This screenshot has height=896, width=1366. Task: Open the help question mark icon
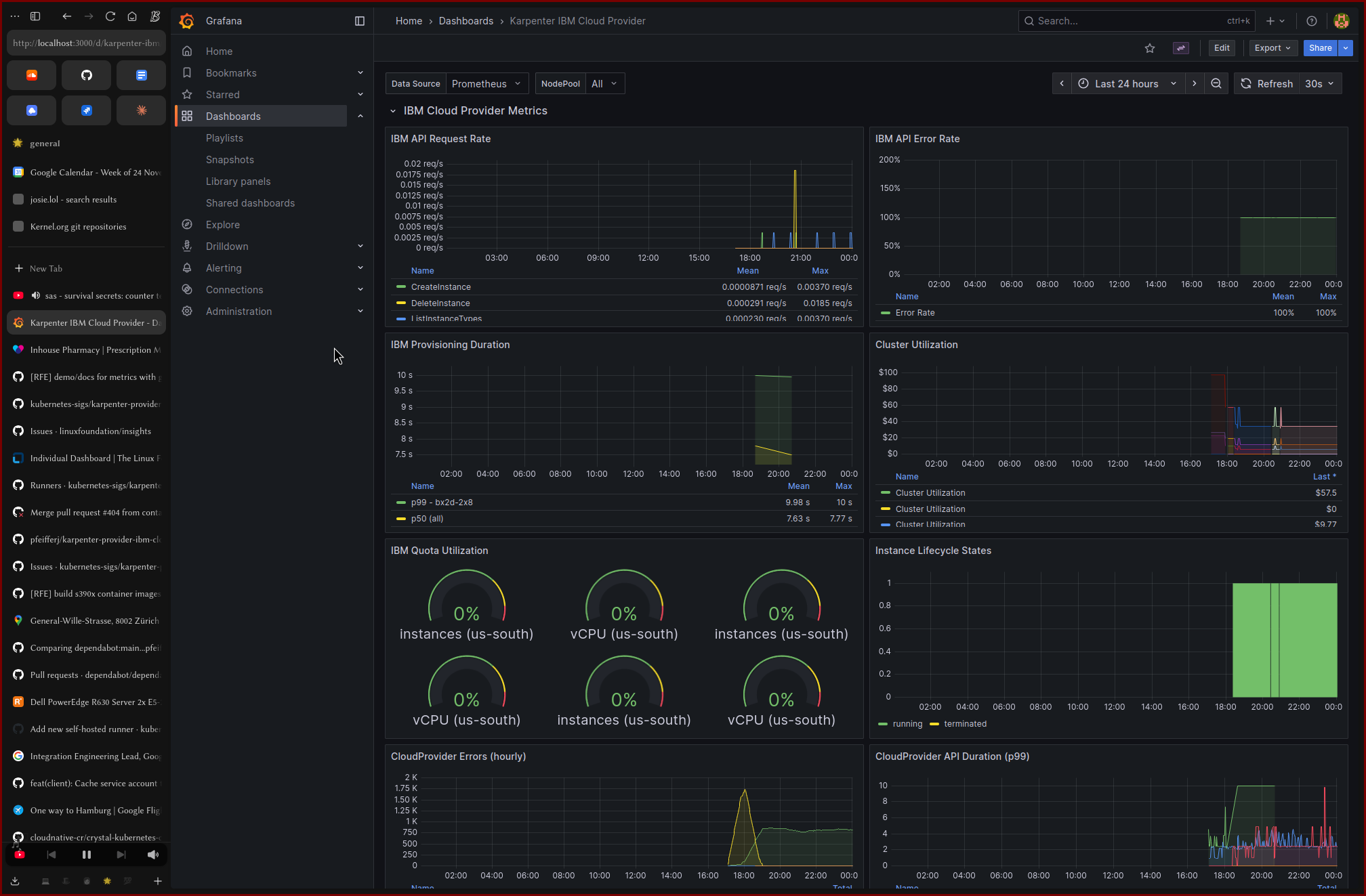[x=1312, y=21]
